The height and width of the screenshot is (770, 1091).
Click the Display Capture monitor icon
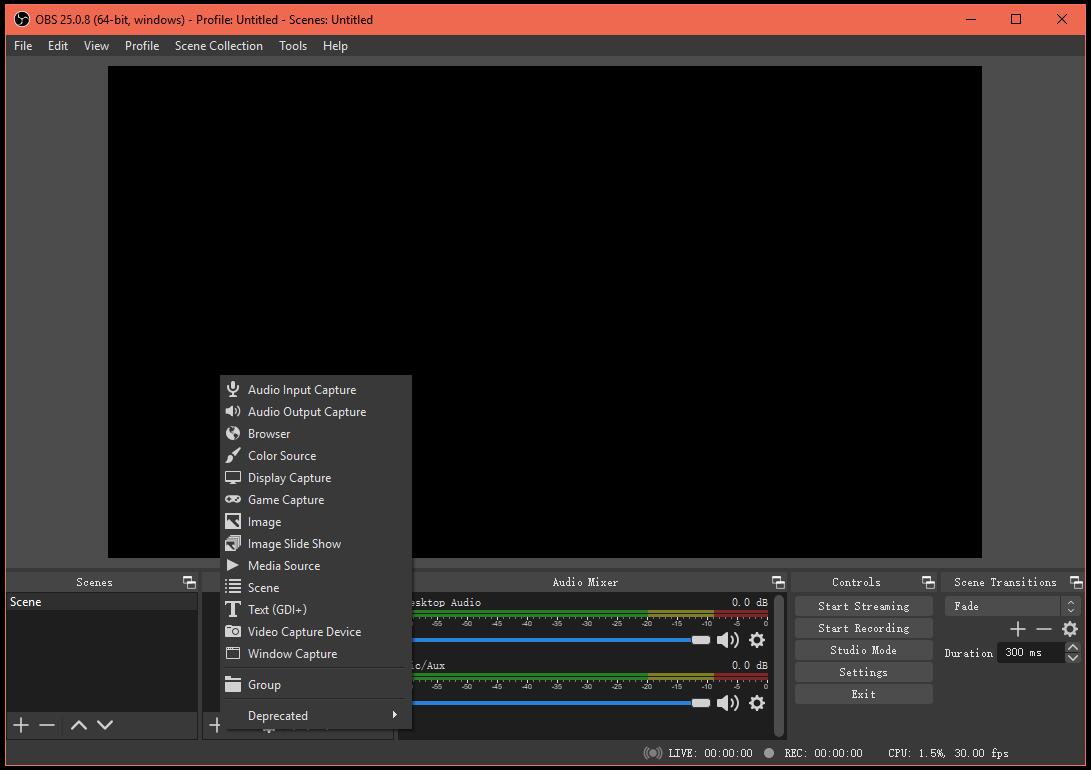tap(233, 478)
